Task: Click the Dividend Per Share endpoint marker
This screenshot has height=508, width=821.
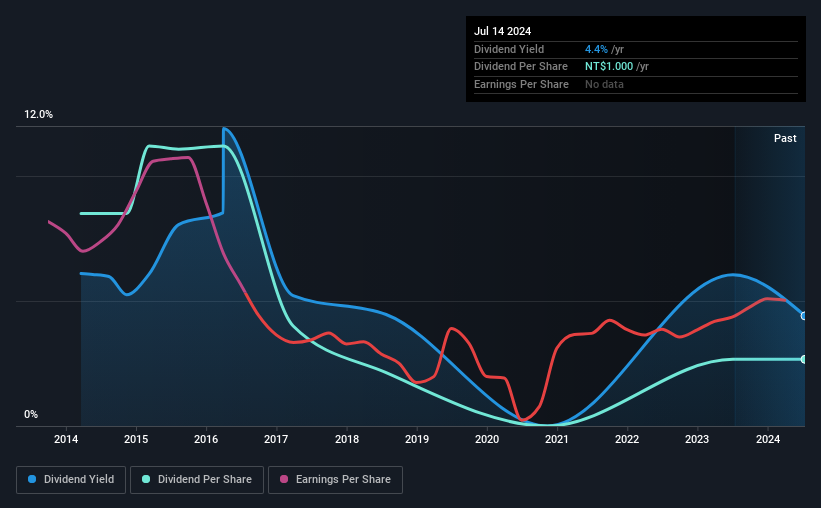Action: click(804, 359)
